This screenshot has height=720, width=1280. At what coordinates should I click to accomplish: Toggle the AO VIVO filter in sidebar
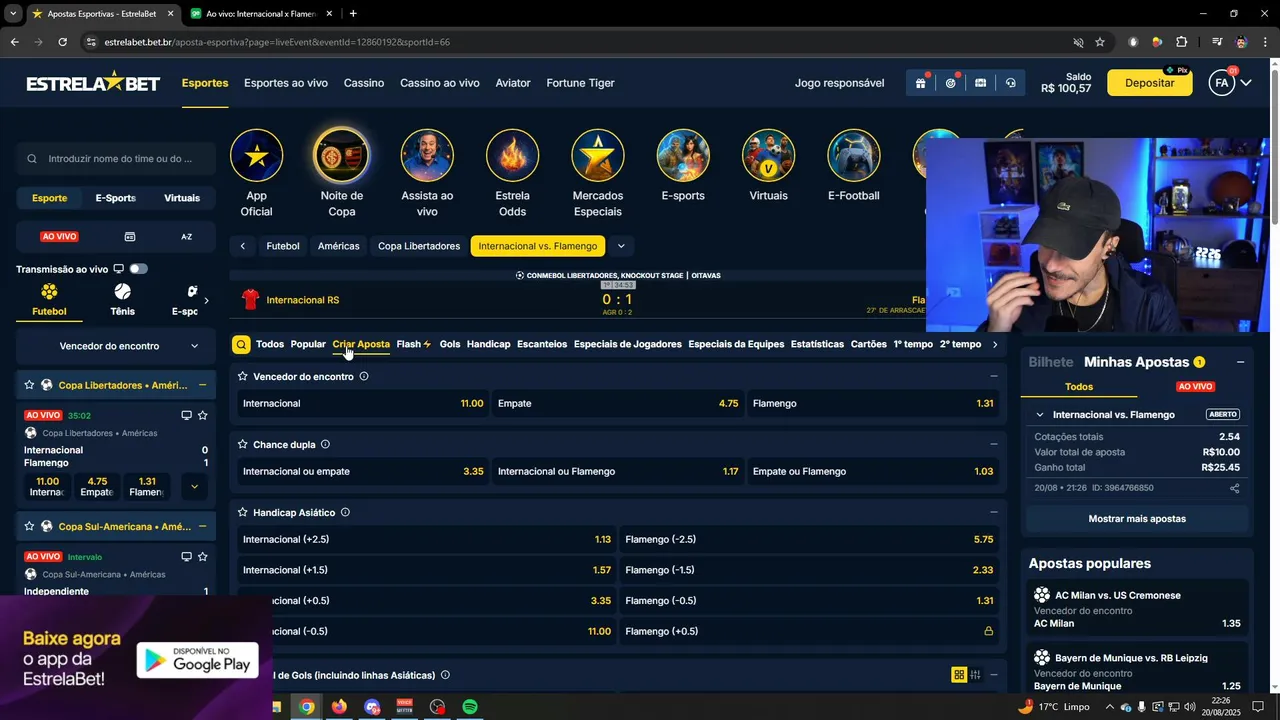(59, 237)
